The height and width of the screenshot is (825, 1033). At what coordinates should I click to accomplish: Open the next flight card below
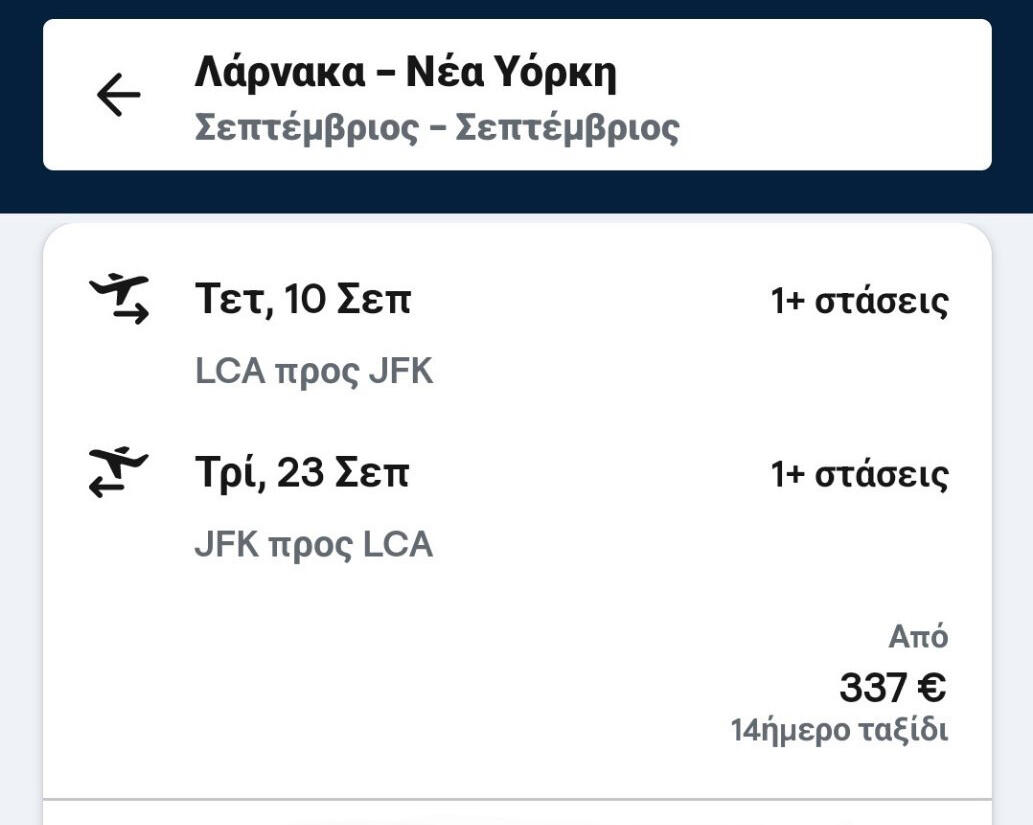pyautogui.click(x=516, y=815)
